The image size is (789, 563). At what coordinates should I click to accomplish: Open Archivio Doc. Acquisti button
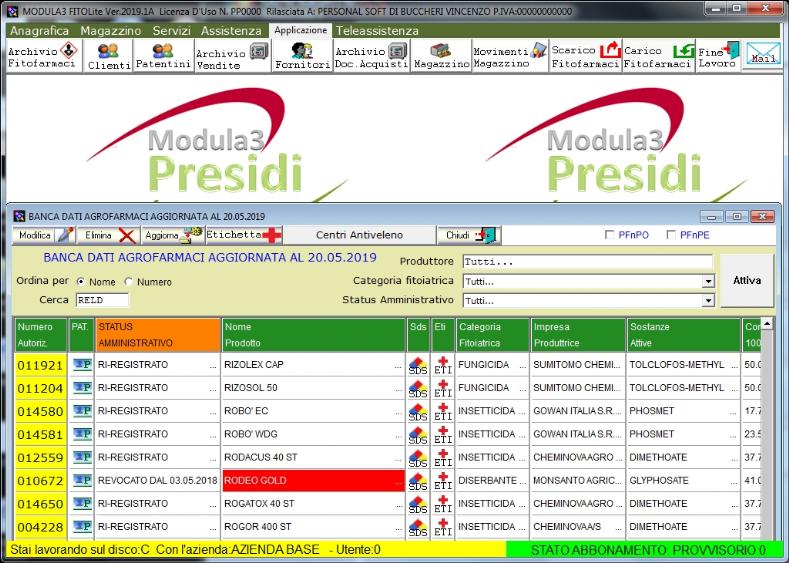tap(371, 56)
